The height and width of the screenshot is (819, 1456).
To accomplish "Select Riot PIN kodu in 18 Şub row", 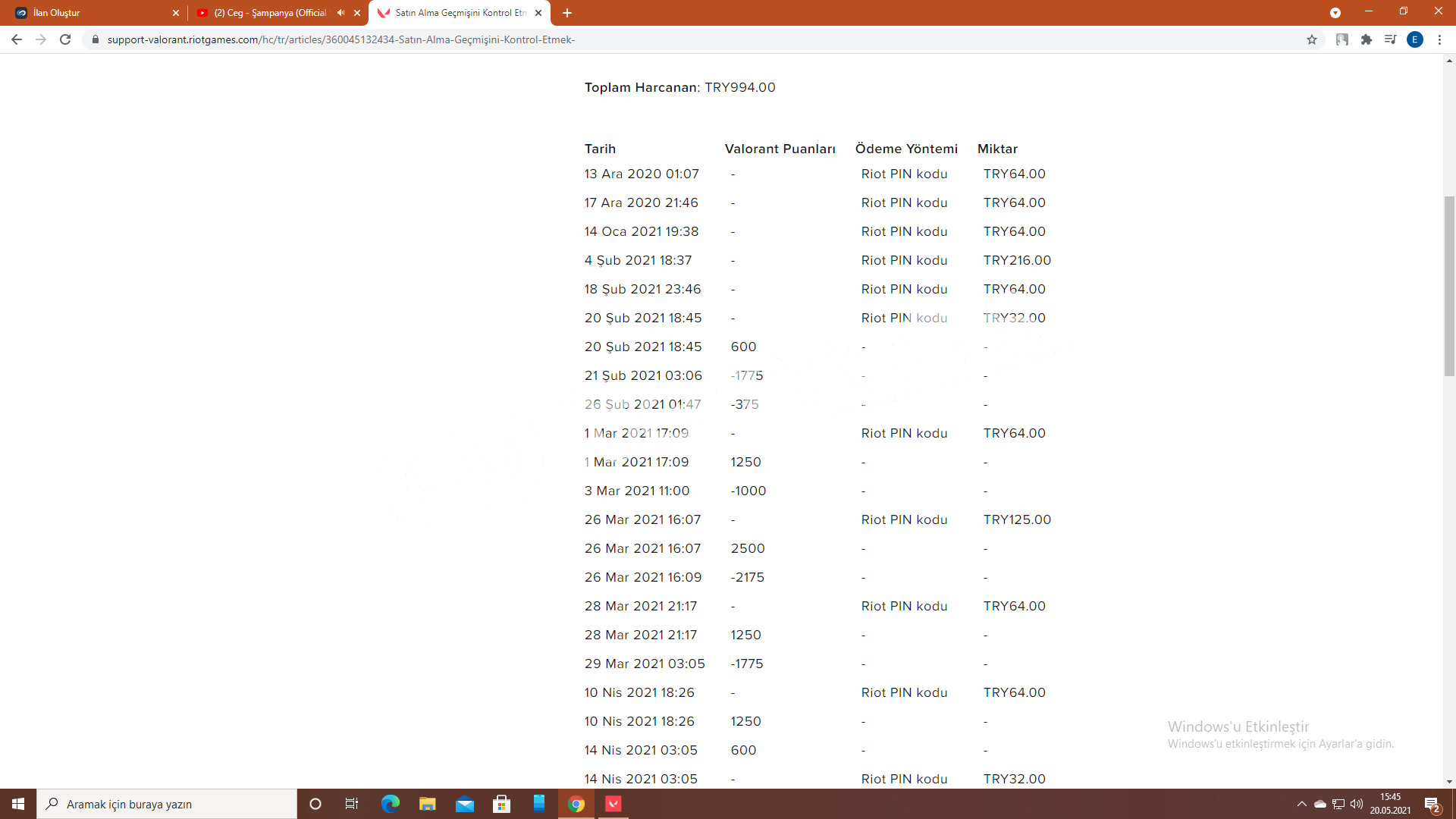I will 904,289.
